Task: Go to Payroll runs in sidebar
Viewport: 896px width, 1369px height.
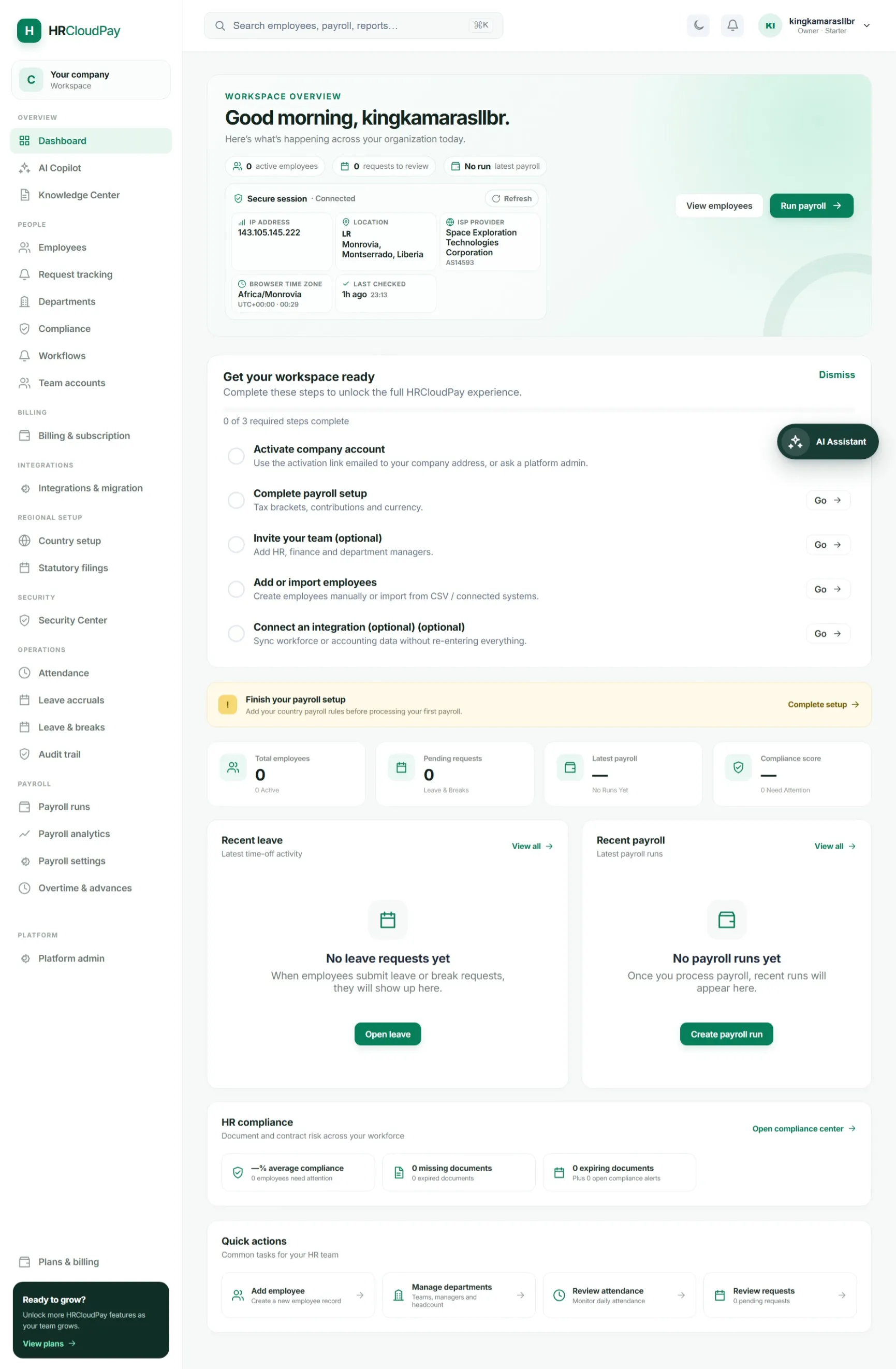Action: click(91, 807)
